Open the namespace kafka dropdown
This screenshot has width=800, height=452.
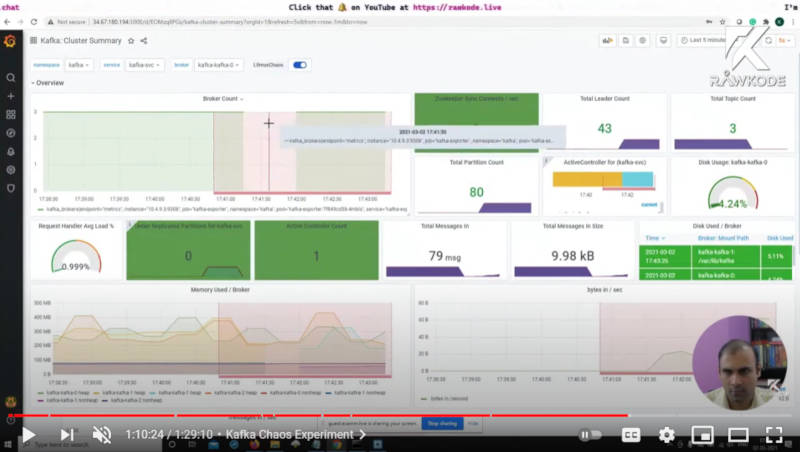coord(79,65)
